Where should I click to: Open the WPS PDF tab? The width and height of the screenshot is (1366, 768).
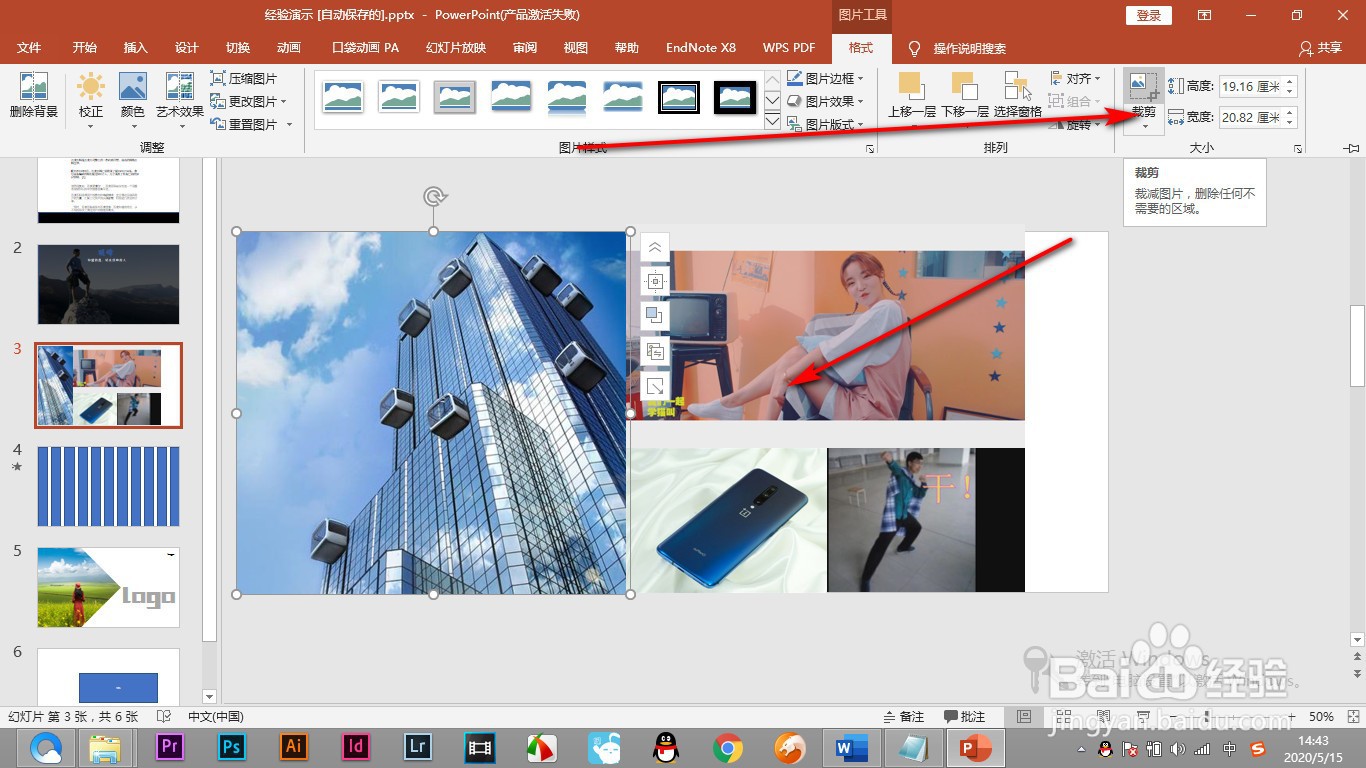pyautogui.click(x=788, y=48)
